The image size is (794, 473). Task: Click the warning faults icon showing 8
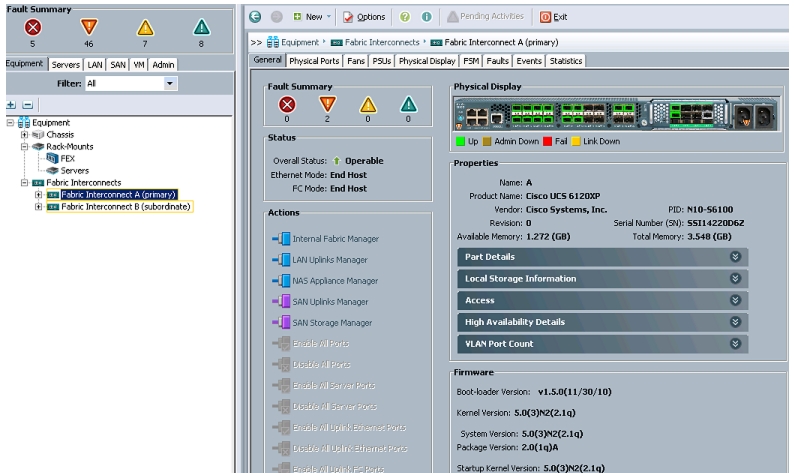point(202,27)
